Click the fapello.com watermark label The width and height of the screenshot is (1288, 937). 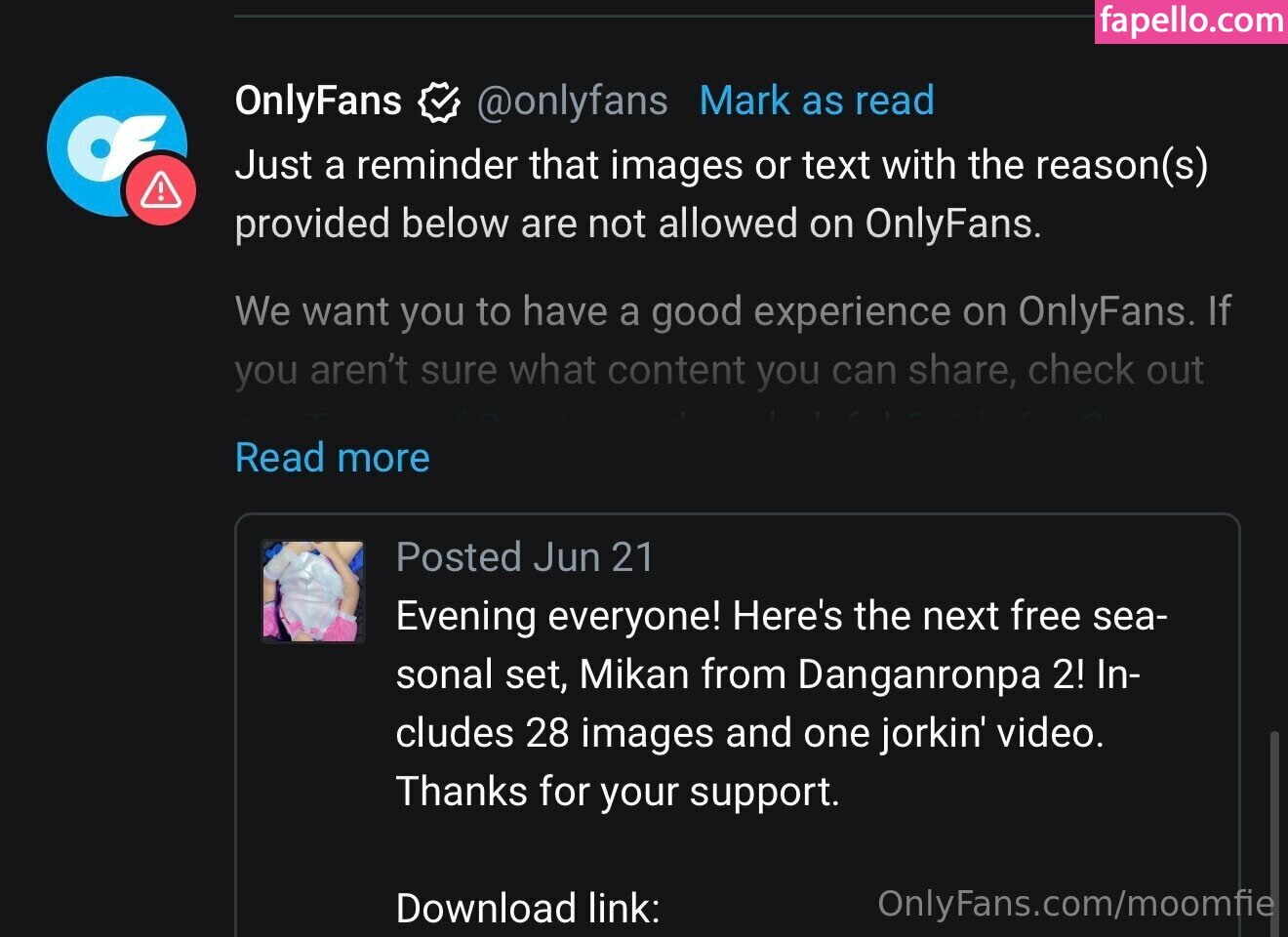(1190, 21)
